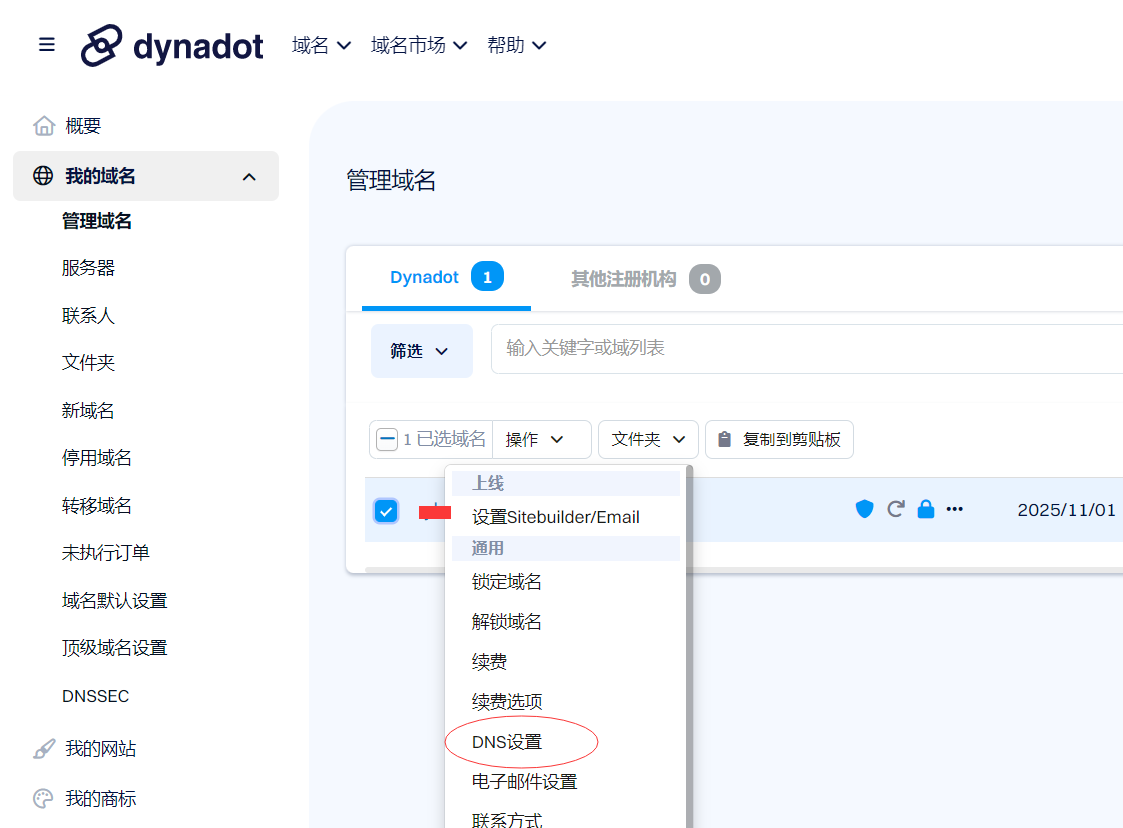
Task: Open the hamburger navigation menu
Action: tap(47, 44)
